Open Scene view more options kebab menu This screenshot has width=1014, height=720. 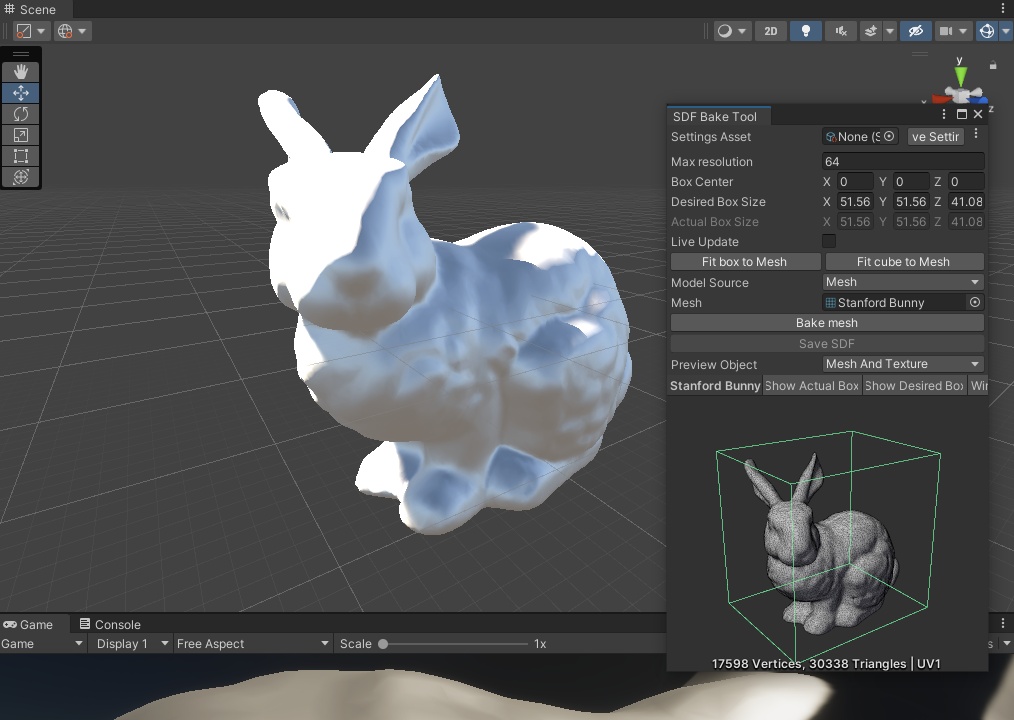1003,8
